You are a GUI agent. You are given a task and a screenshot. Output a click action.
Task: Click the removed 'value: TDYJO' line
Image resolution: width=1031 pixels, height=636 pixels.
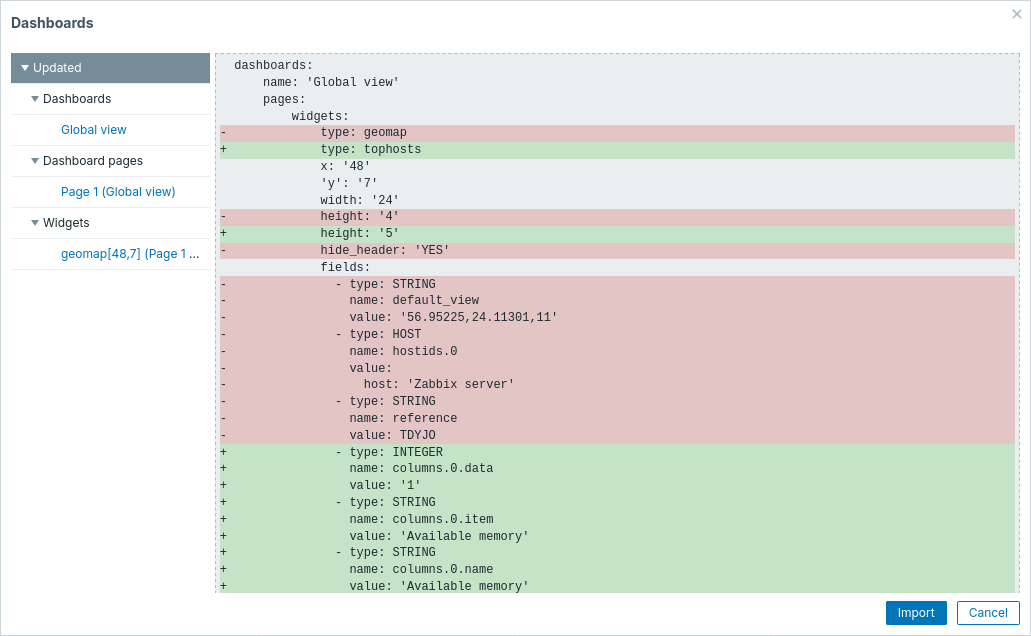[392, 436]
